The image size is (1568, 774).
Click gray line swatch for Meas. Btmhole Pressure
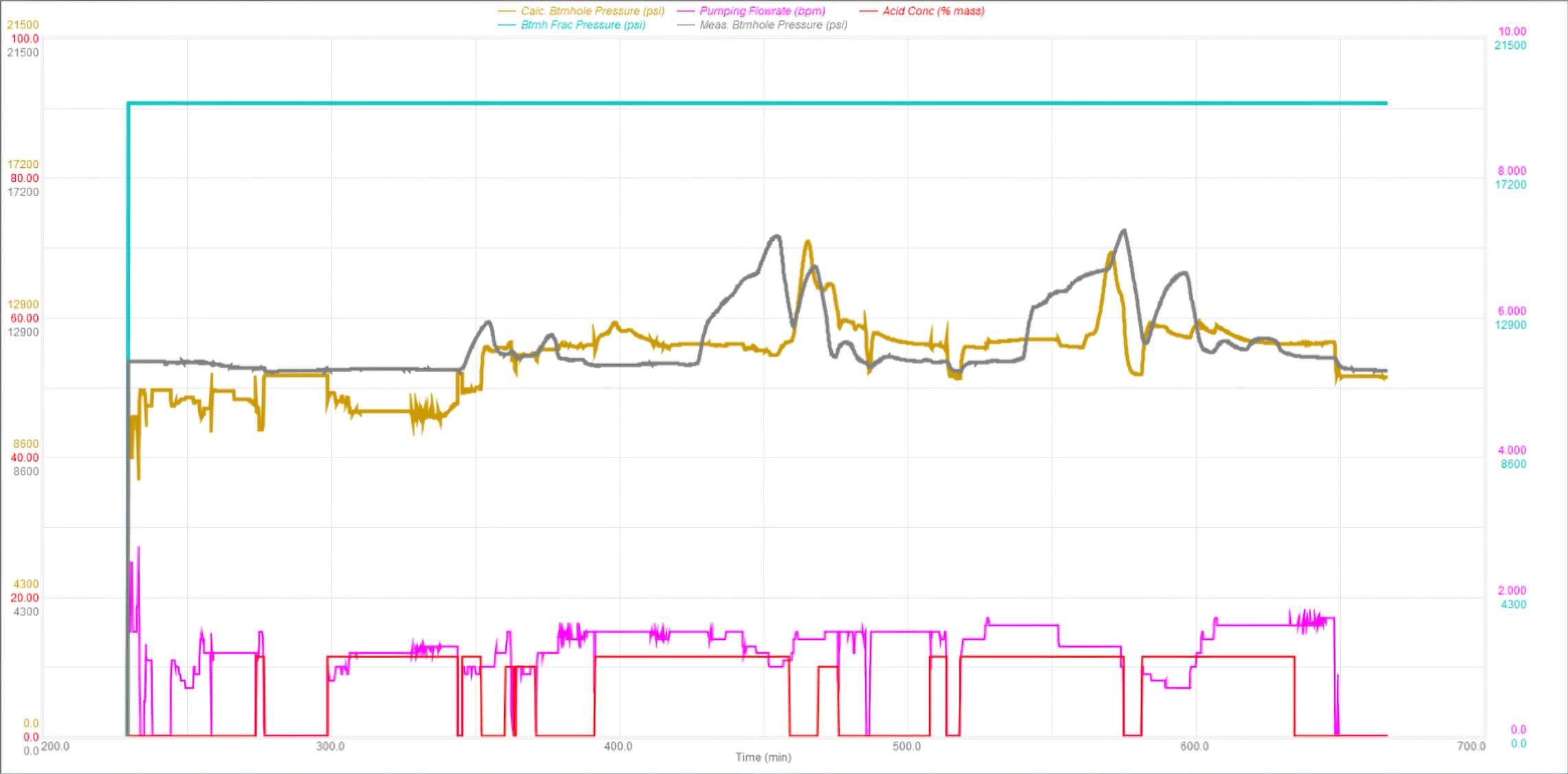686,25
